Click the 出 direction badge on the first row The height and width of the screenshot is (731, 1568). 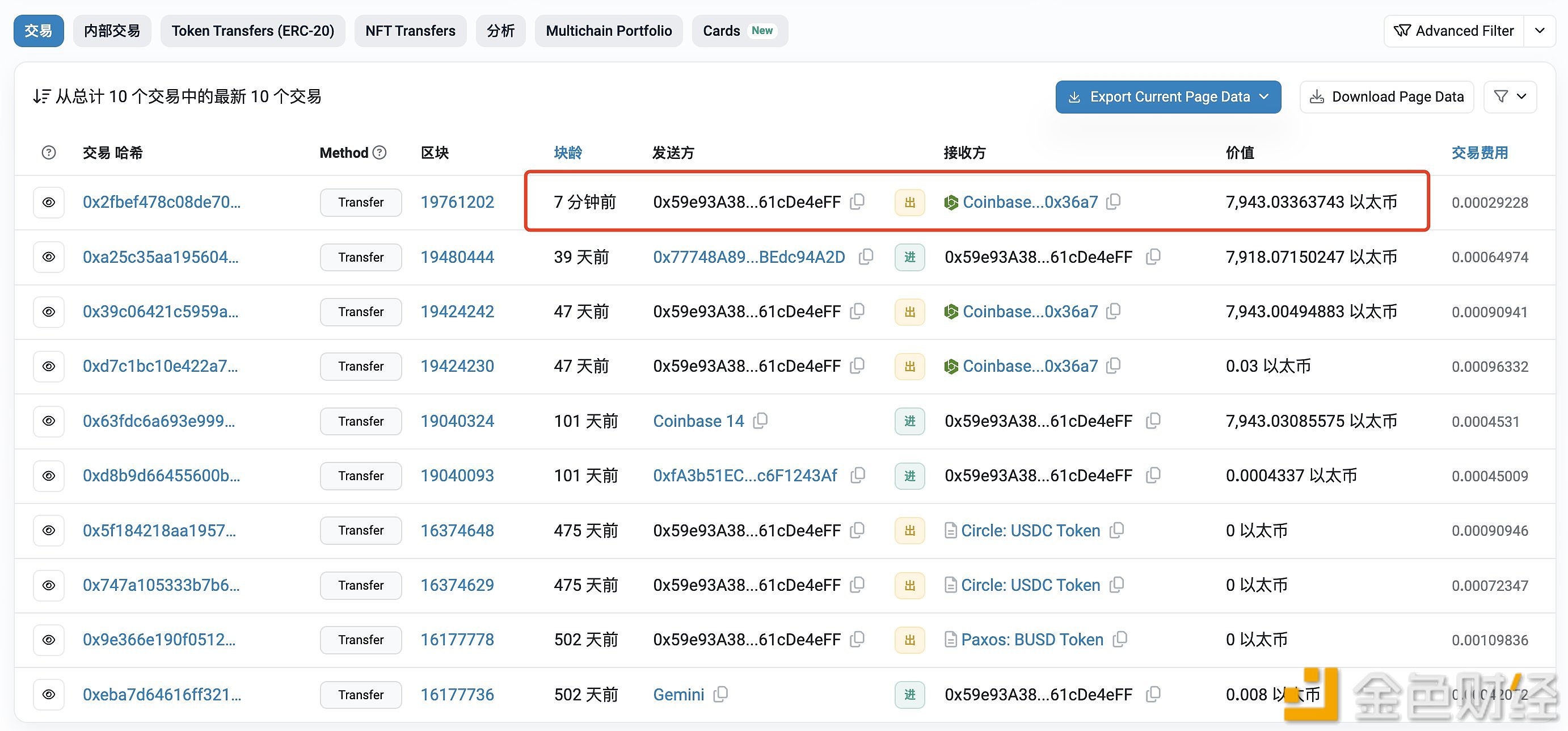pyautogui.click(x=909, y=201)
